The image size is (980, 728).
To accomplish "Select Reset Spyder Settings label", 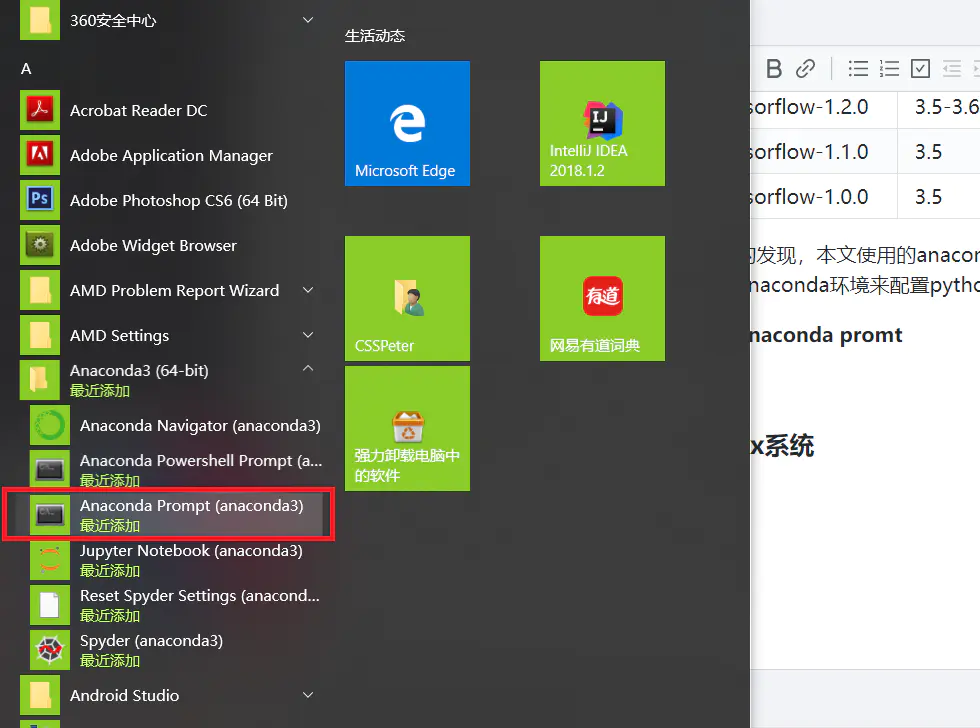I will [x=200, y=596].
